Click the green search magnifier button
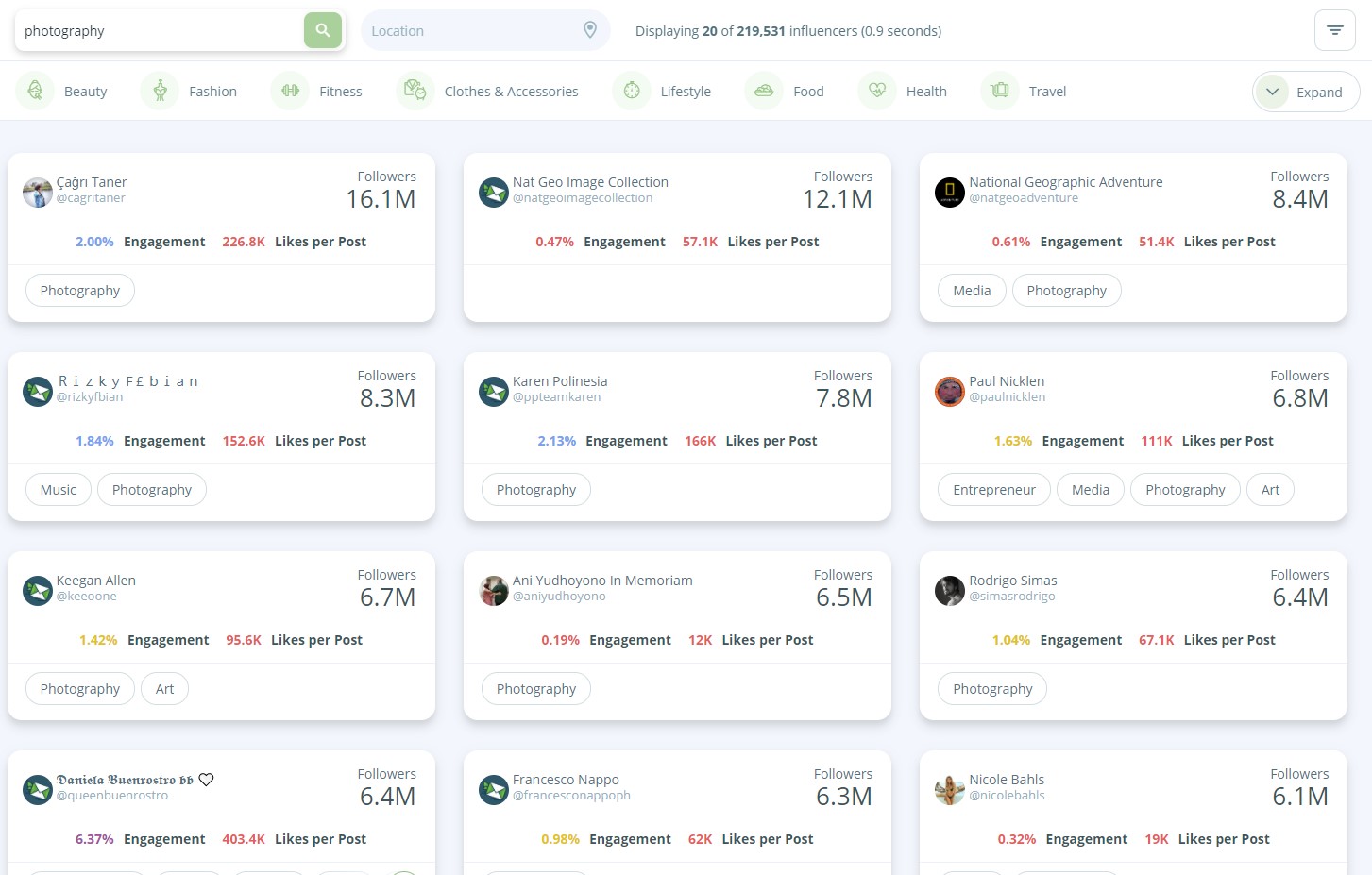This screenshot has height=875, width=1372. pos(322,30)
